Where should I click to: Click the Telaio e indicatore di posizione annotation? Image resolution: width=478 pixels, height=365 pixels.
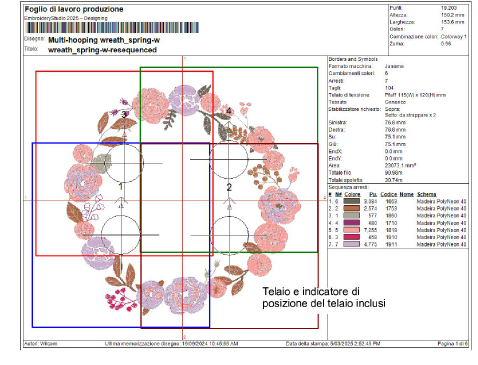tap(324, 297)
